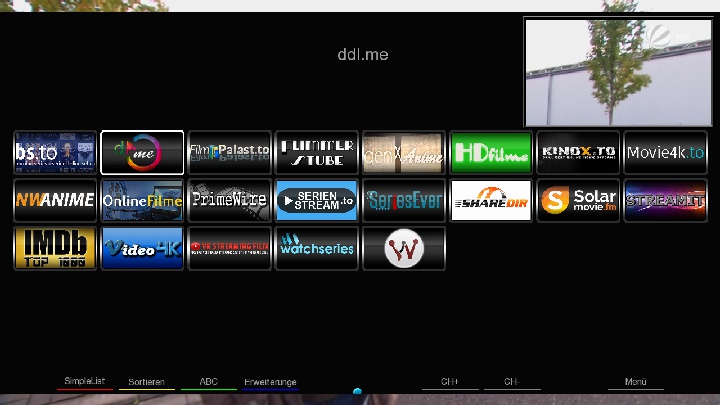Open the Menü item
This screenshot has width=720, height=405.
pyautogui.click(x=635, y=382)
